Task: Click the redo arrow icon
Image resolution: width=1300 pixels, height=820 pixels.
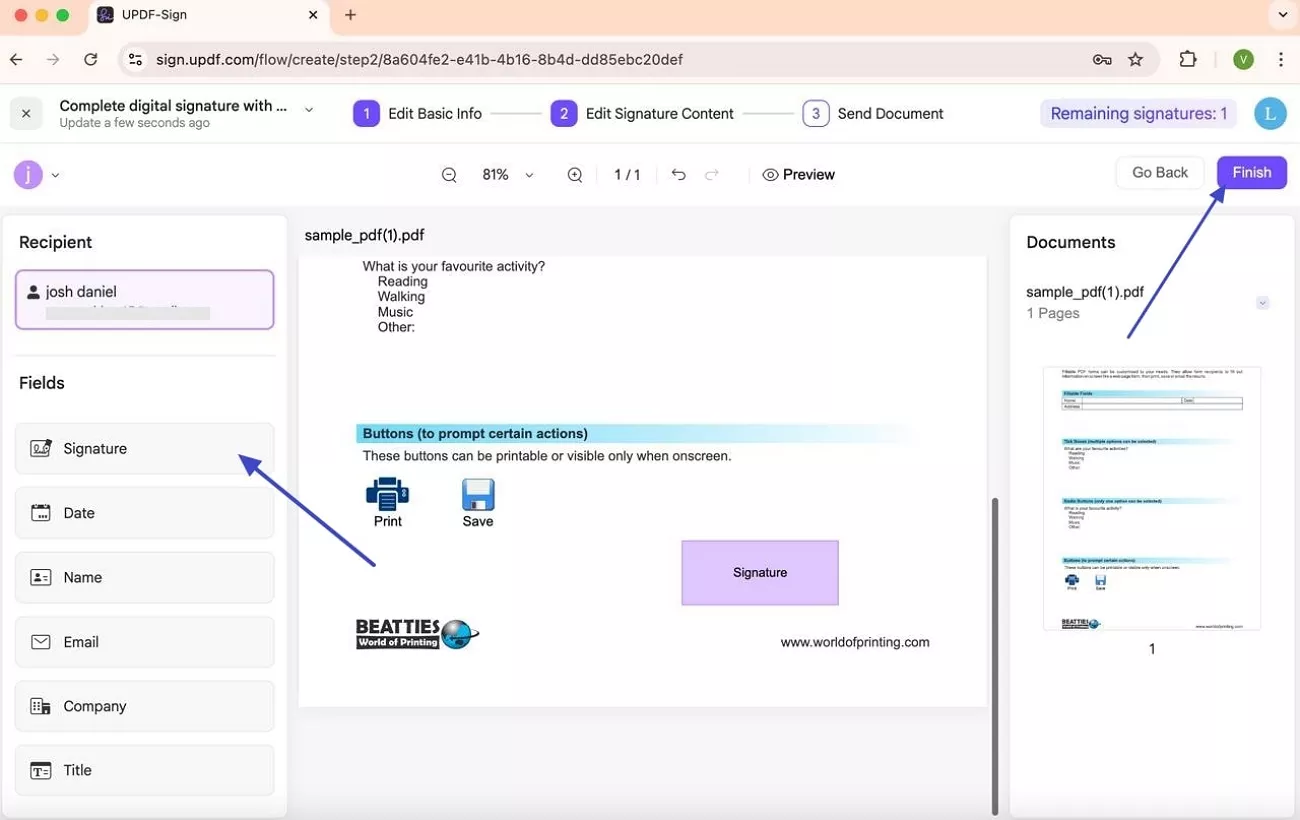Action: 712,174
